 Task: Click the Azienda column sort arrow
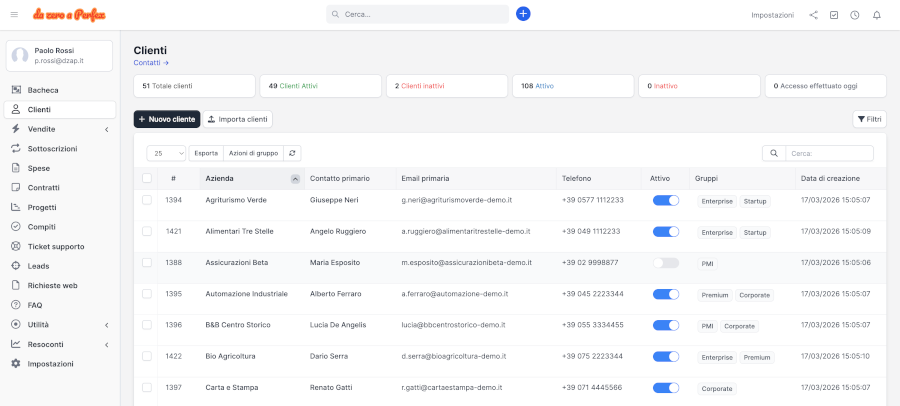[295, 179]
